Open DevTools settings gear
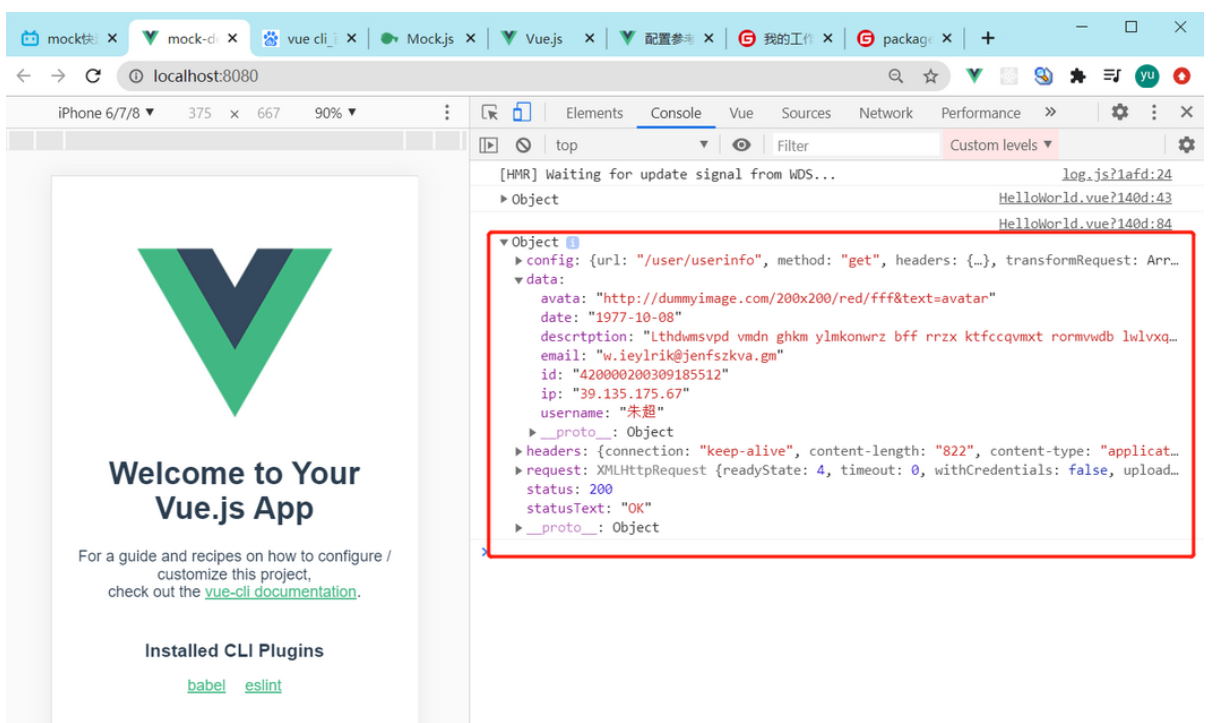 [x=1120, y=112]
